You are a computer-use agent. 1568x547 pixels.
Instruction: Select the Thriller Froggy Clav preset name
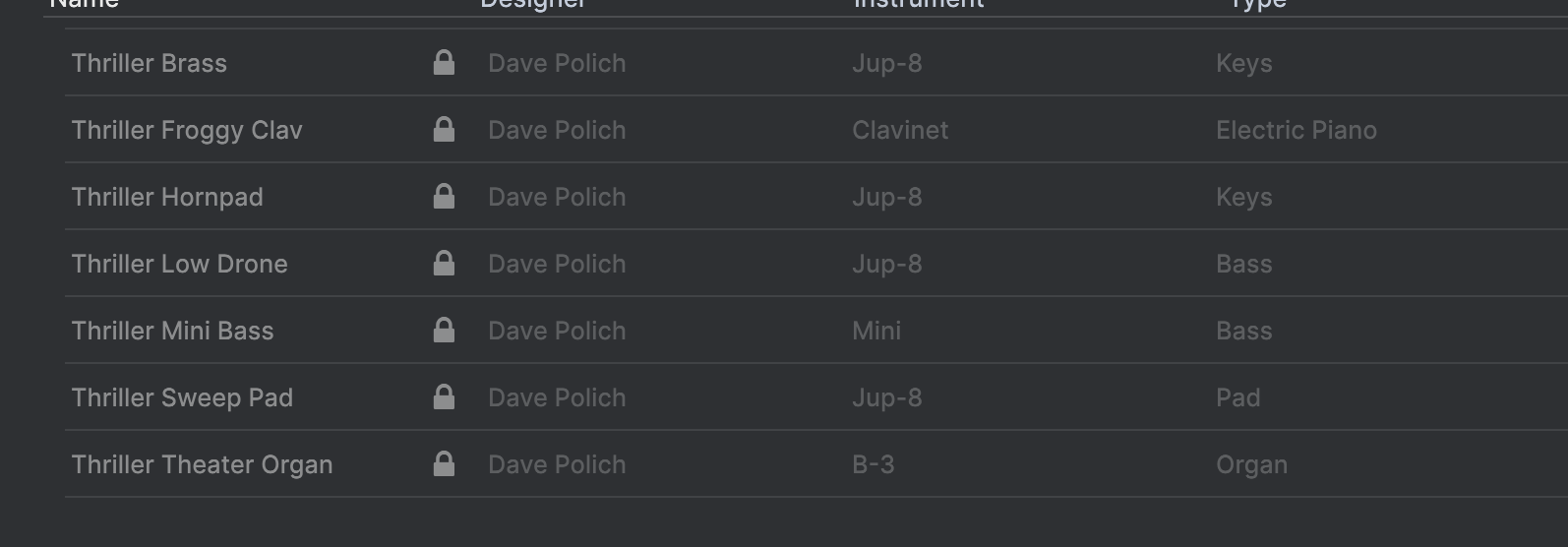coord(187,131)
